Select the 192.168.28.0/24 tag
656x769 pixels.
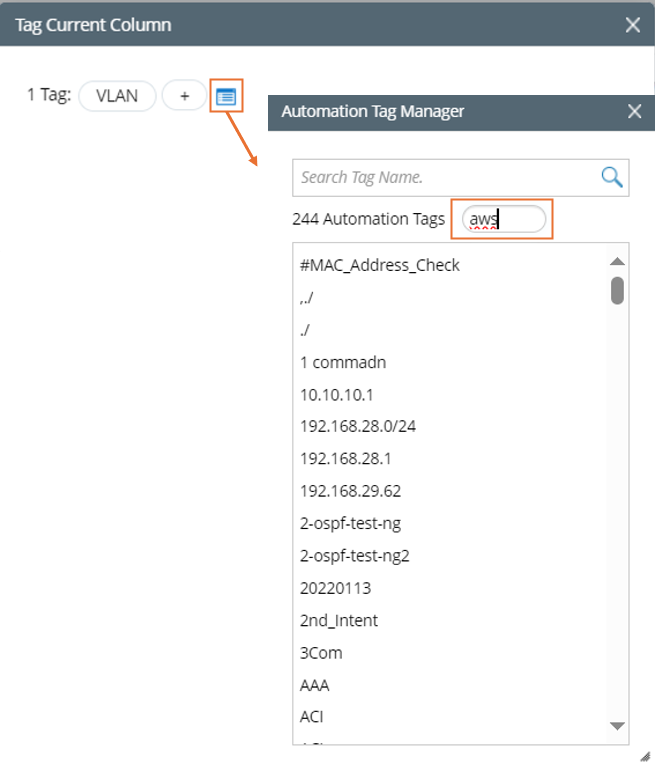click(358, 426)
